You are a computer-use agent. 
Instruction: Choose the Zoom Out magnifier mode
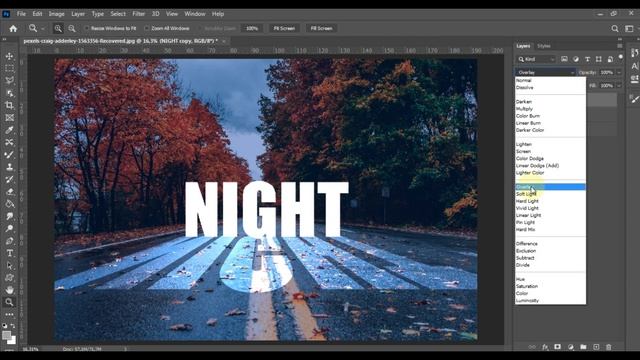tap(72, 28)
